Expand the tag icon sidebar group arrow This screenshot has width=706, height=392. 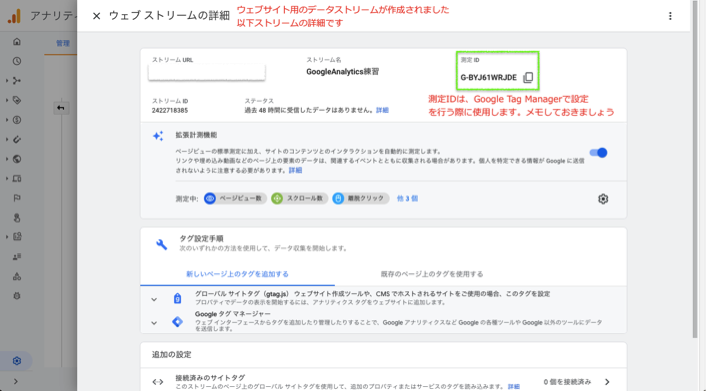(7, 100)
